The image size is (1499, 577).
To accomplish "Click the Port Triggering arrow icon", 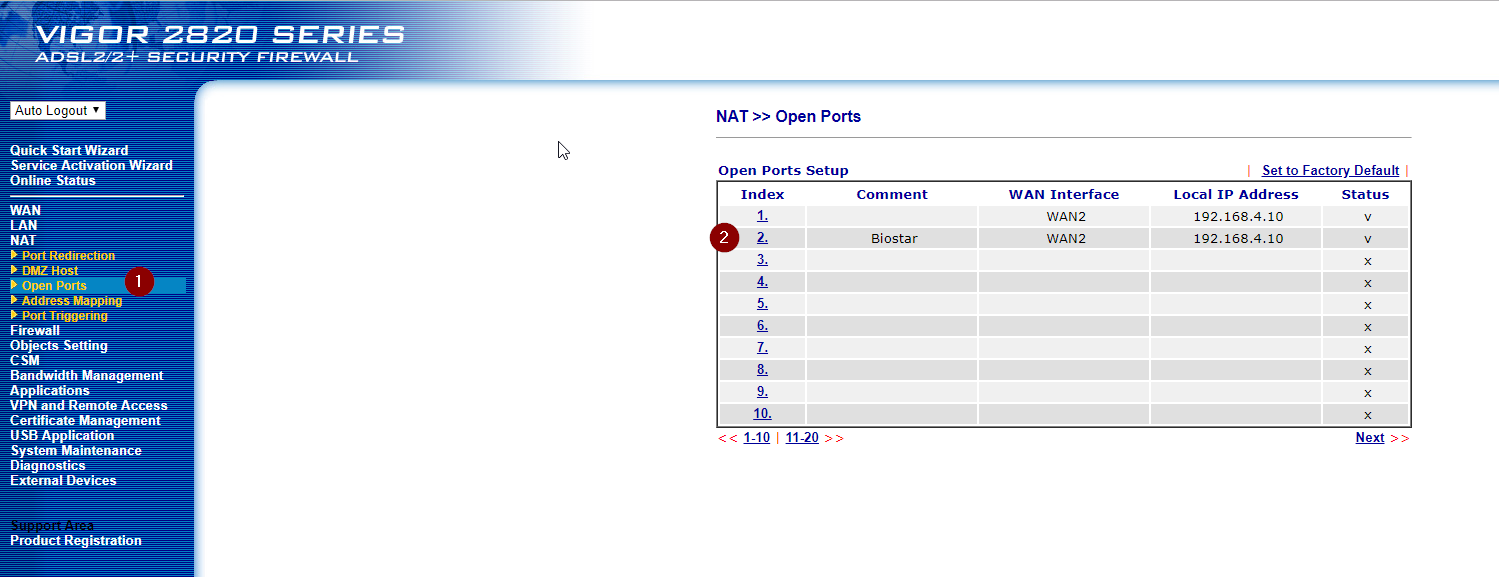I will 14,315.
